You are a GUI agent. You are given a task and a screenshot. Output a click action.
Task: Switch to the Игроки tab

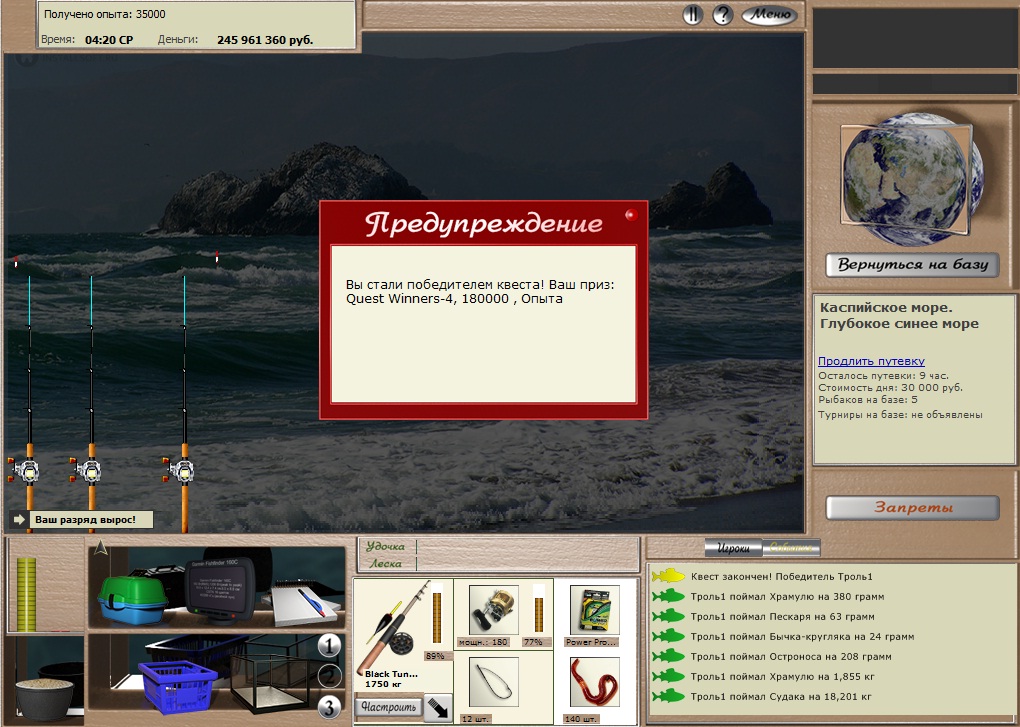[x=733, y=548]
